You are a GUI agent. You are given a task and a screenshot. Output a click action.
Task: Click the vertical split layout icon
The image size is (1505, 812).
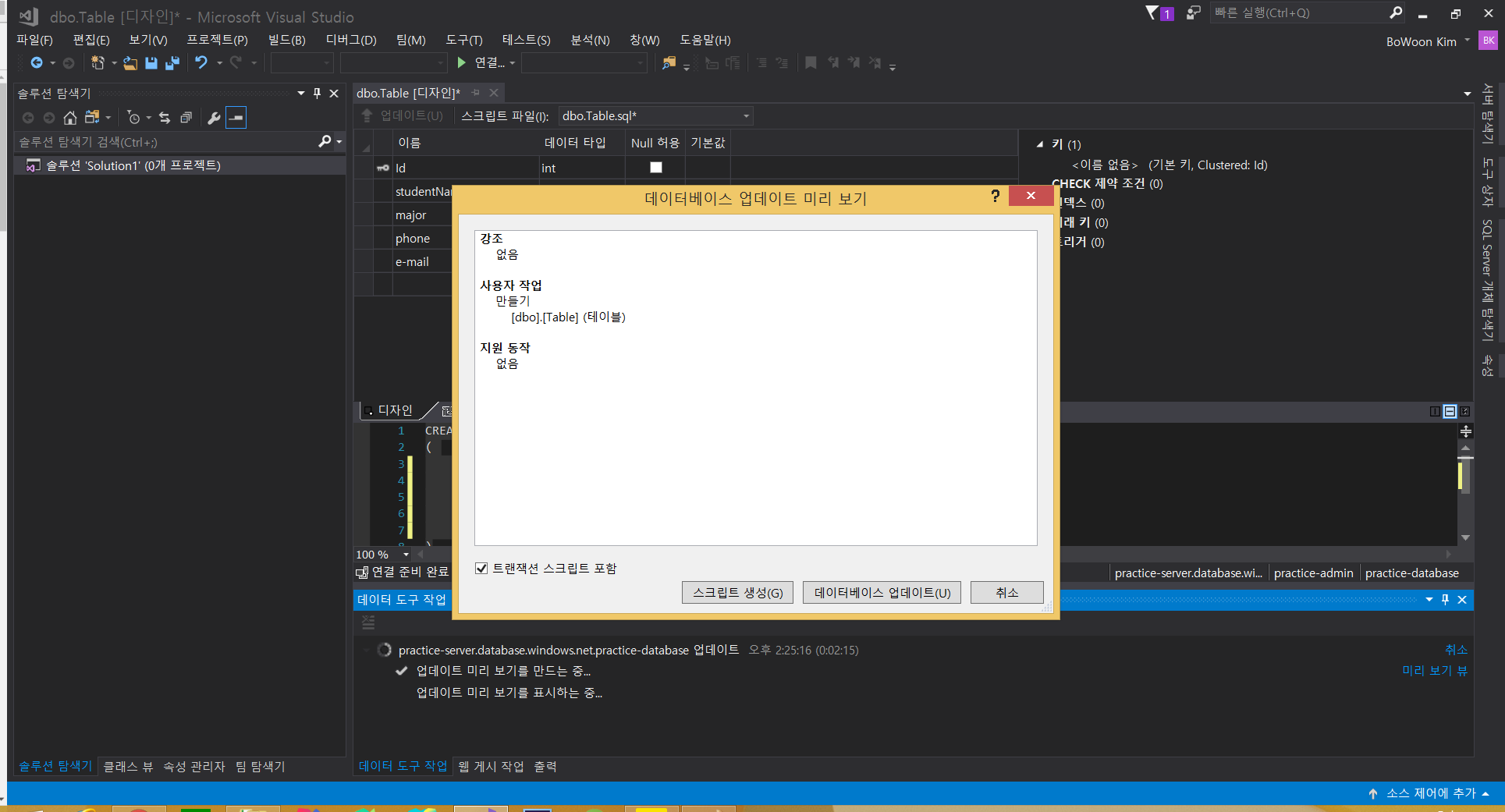(x=1435, y=411)
